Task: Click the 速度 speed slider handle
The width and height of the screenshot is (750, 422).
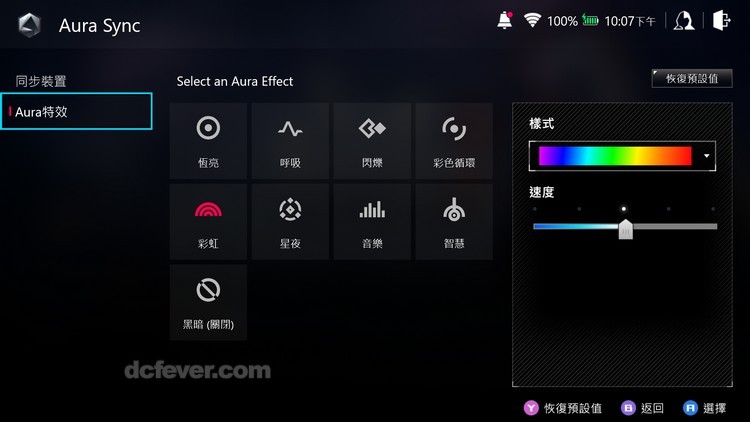Action: tap(625, 229)
